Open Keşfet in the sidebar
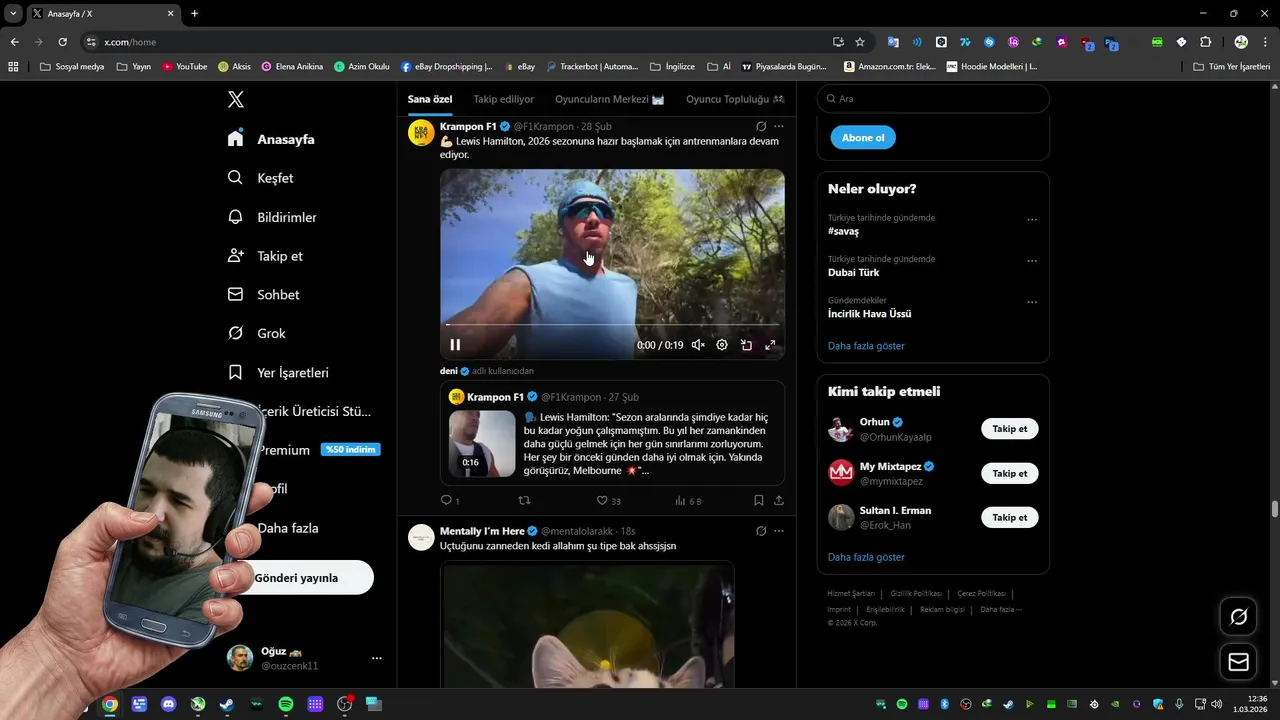Screen dimensions: 1280x720 point(260,178)
